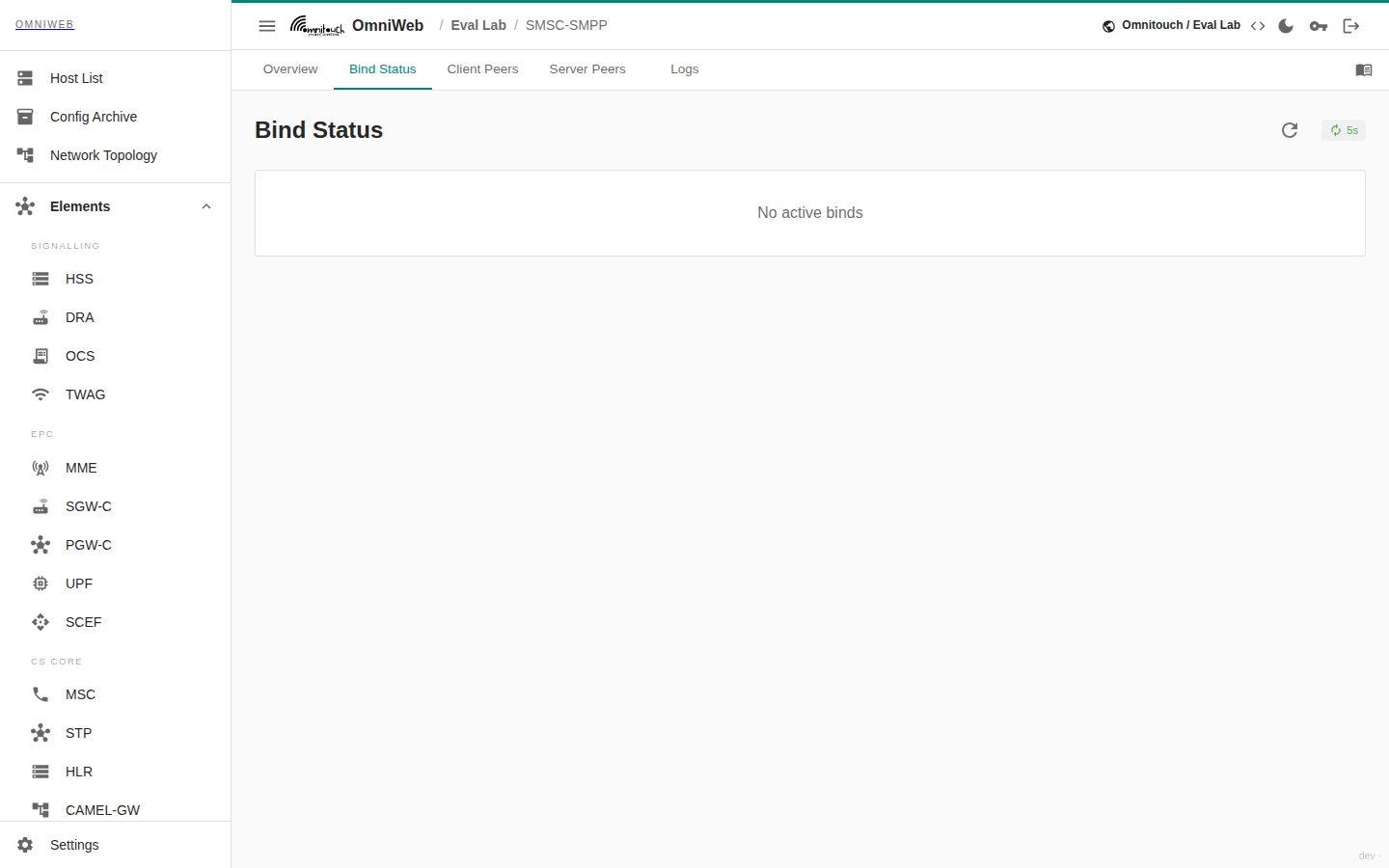The height and width of the screenshot is (868, 1389).
Task: Collapse the Elements section
Action: [x=206, y=206]
